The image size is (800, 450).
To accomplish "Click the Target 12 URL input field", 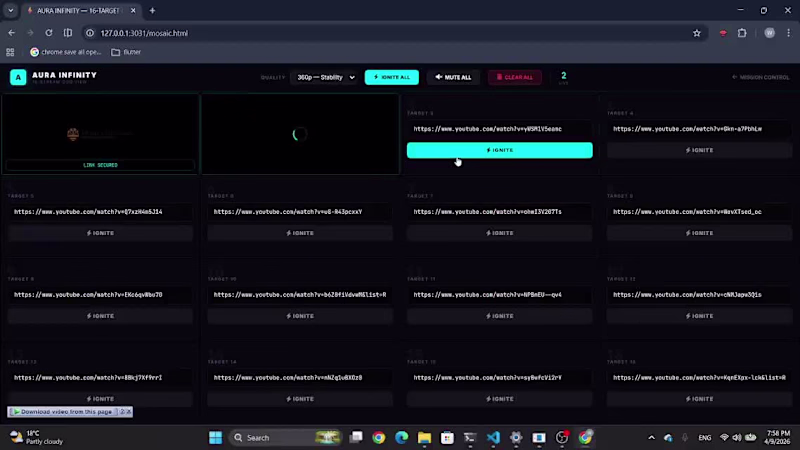I will click(699, 295).
